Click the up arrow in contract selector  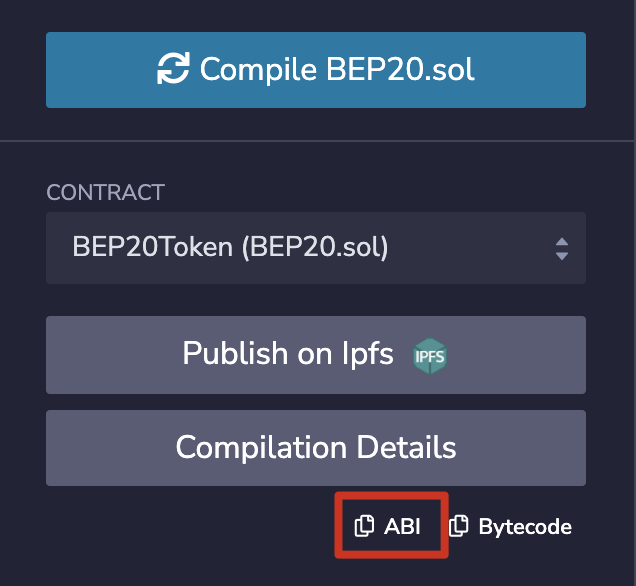[x=561, y=241]
